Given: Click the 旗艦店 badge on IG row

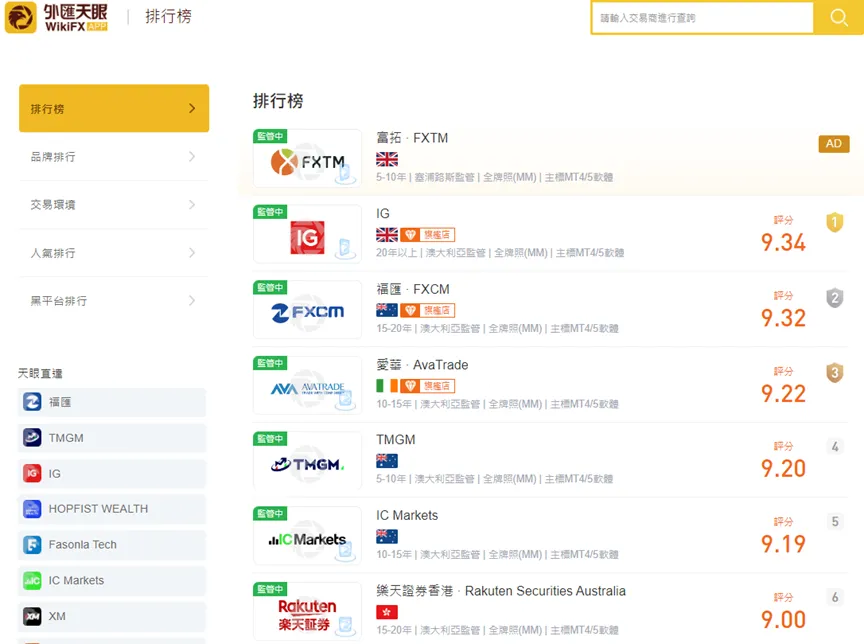Looking at the screenshot, I should [428, 235].
